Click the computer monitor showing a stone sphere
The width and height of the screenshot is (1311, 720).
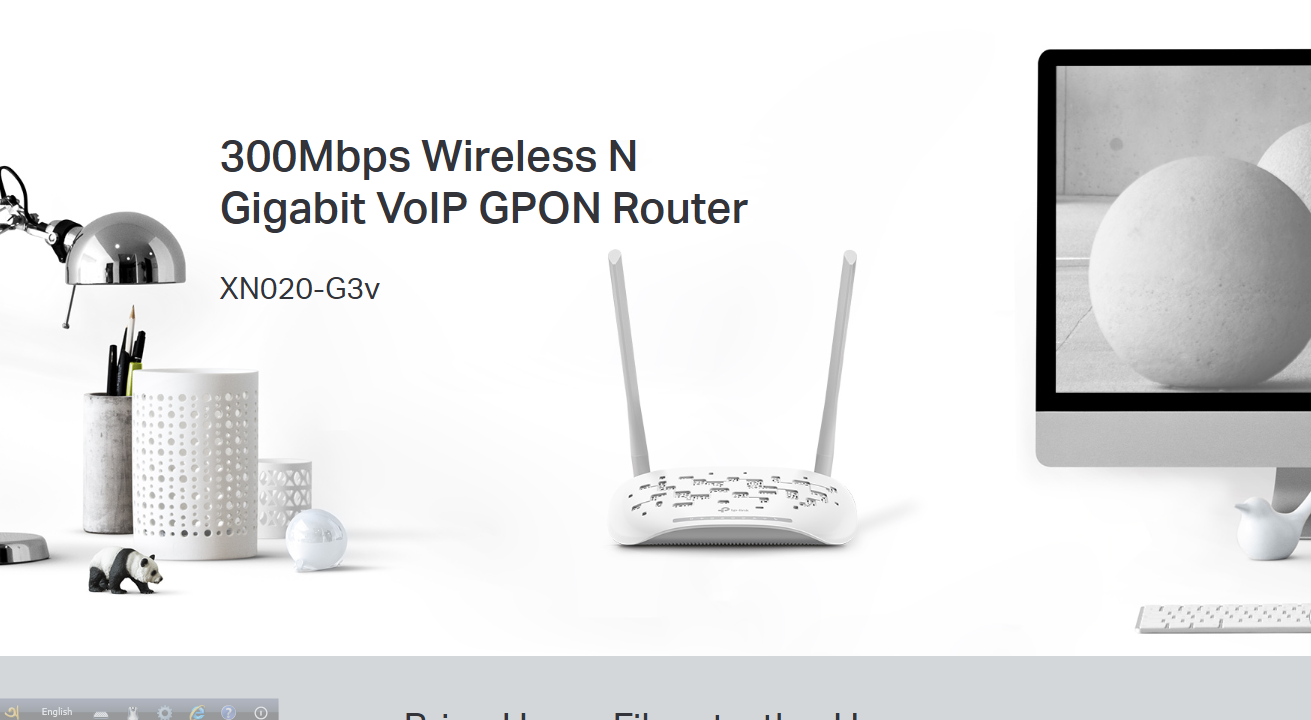click(1175, 258)
